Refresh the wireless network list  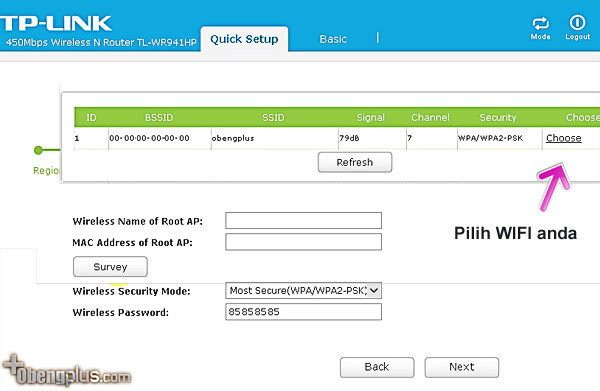(x=355, y=162)
